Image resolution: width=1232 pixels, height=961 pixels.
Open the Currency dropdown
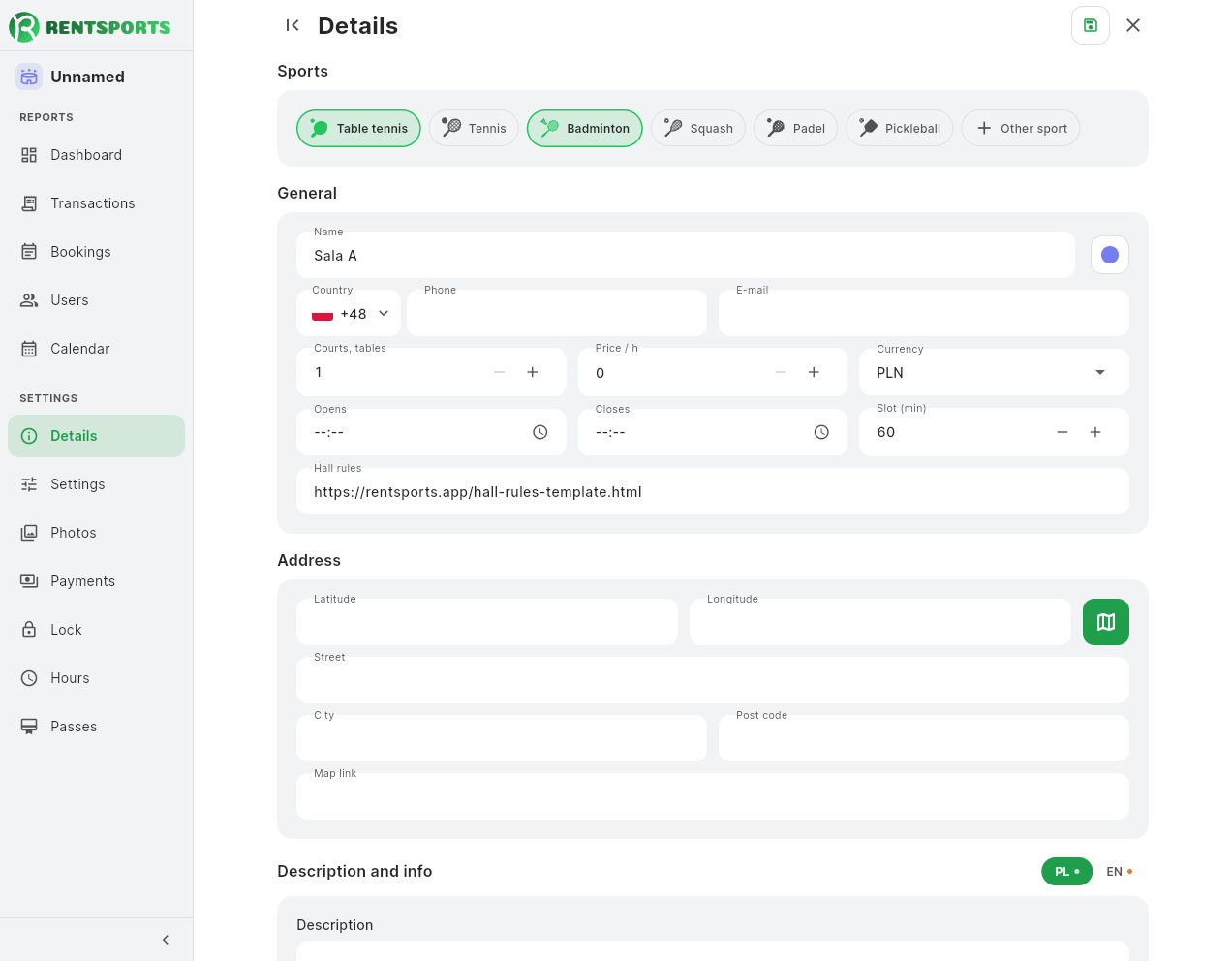(994, 373)
